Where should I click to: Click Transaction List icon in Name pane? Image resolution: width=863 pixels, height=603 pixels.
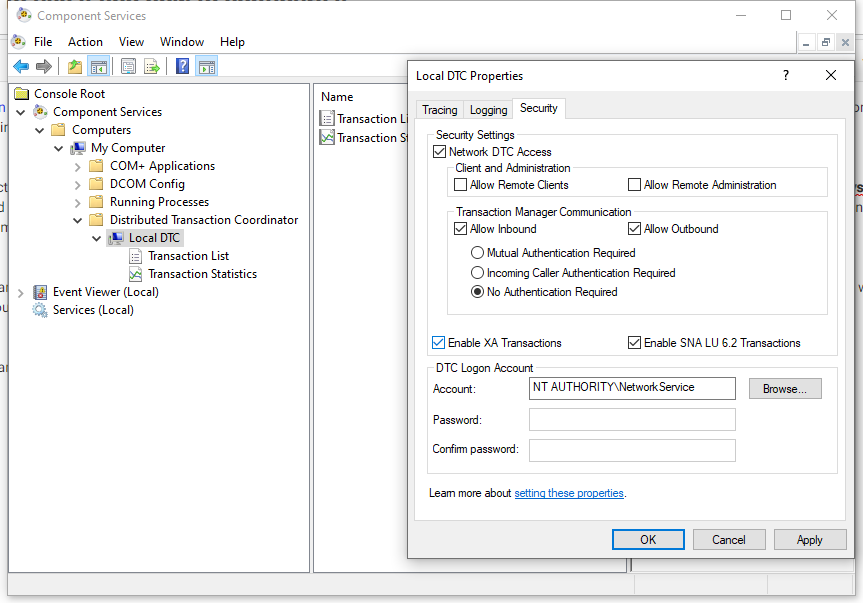tap(327, 118)
